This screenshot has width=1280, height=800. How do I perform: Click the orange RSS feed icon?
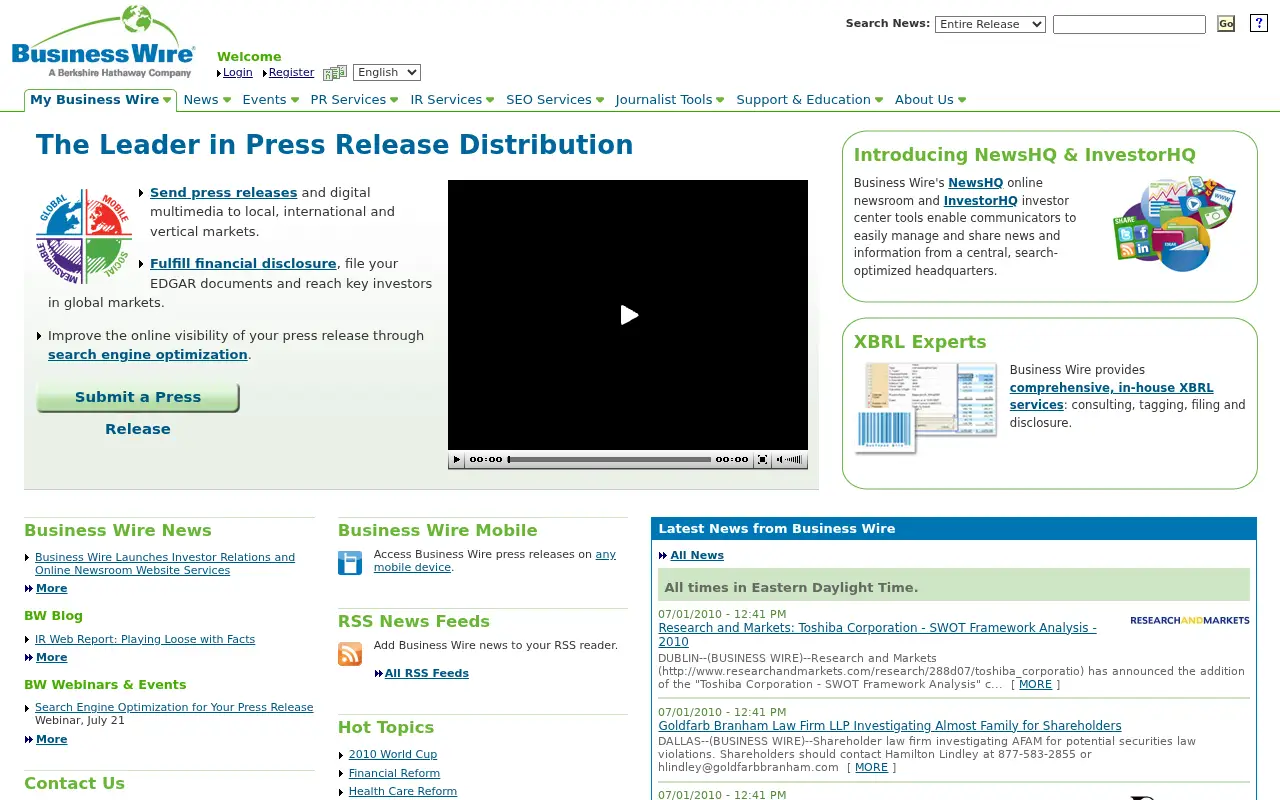pyautogui.click(x=350, y=654)
